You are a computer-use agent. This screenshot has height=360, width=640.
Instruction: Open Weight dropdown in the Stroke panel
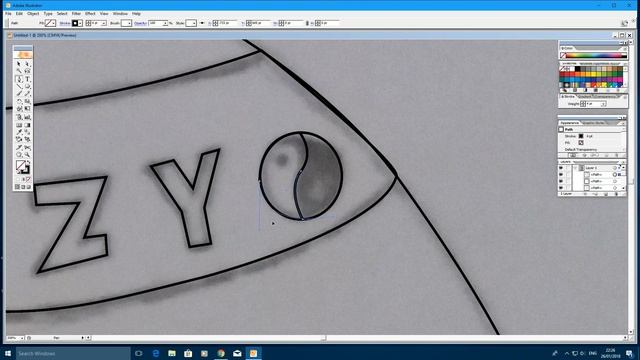pyautogui.click(x=603, y=104)
